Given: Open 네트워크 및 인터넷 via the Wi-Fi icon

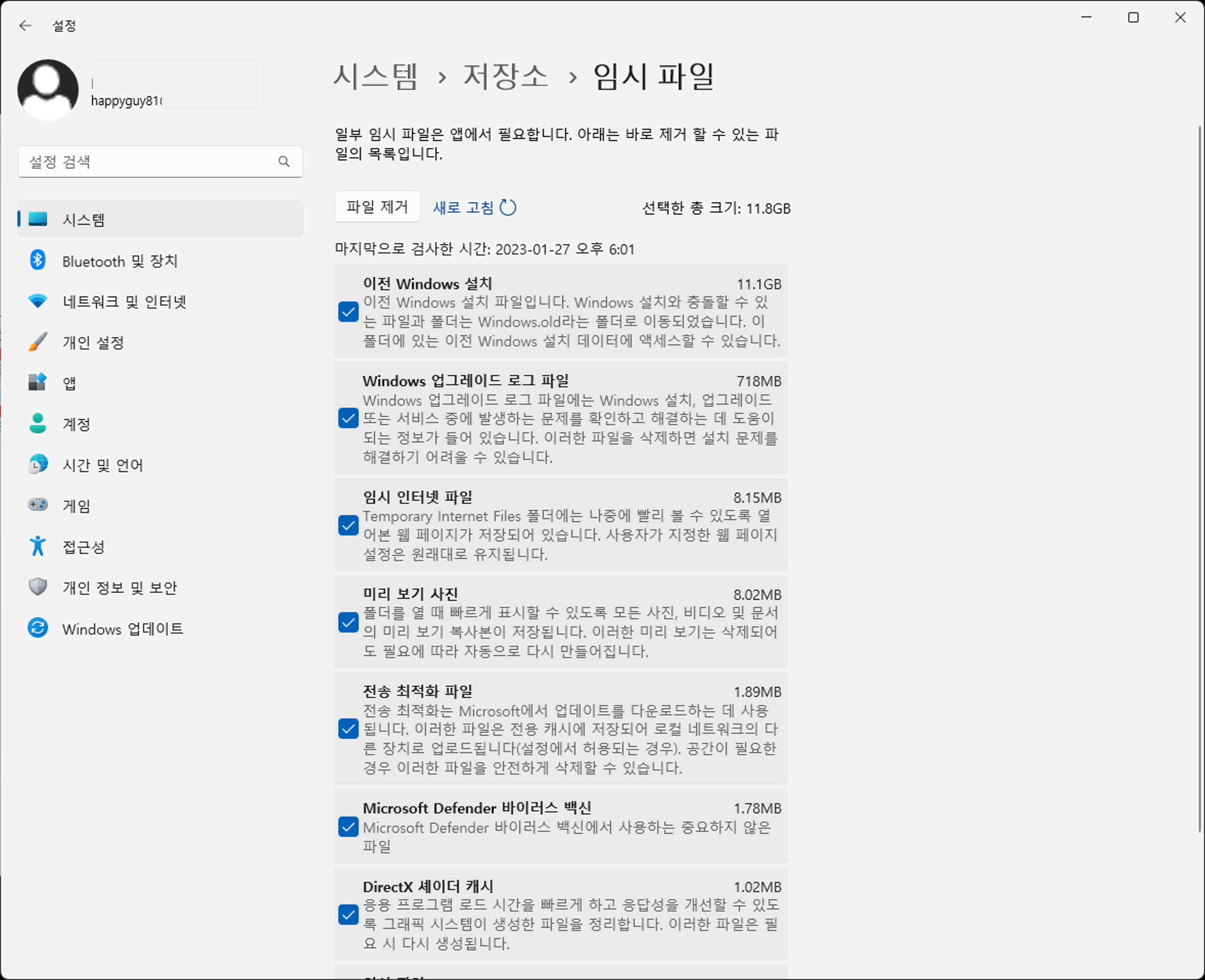Looking at the screenshot, I should [38, 301].
